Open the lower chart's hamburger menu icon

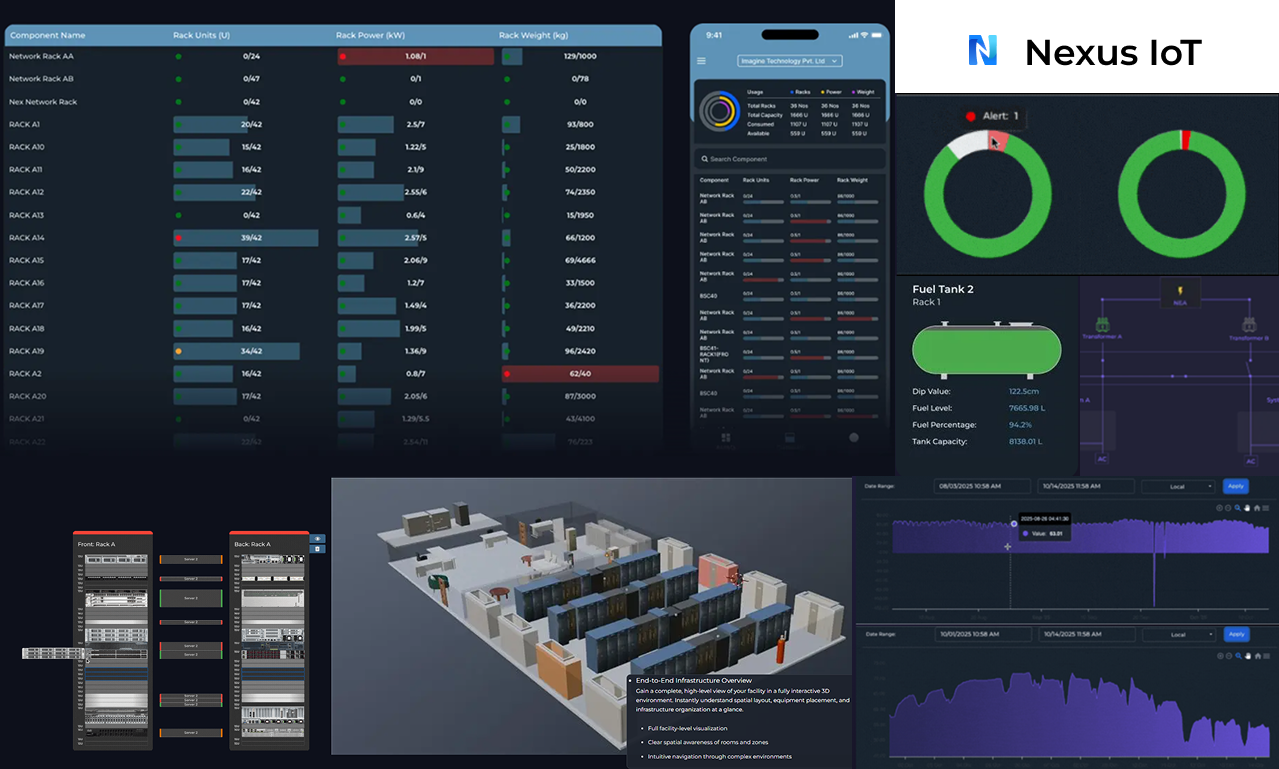(x=1266, y=656)
